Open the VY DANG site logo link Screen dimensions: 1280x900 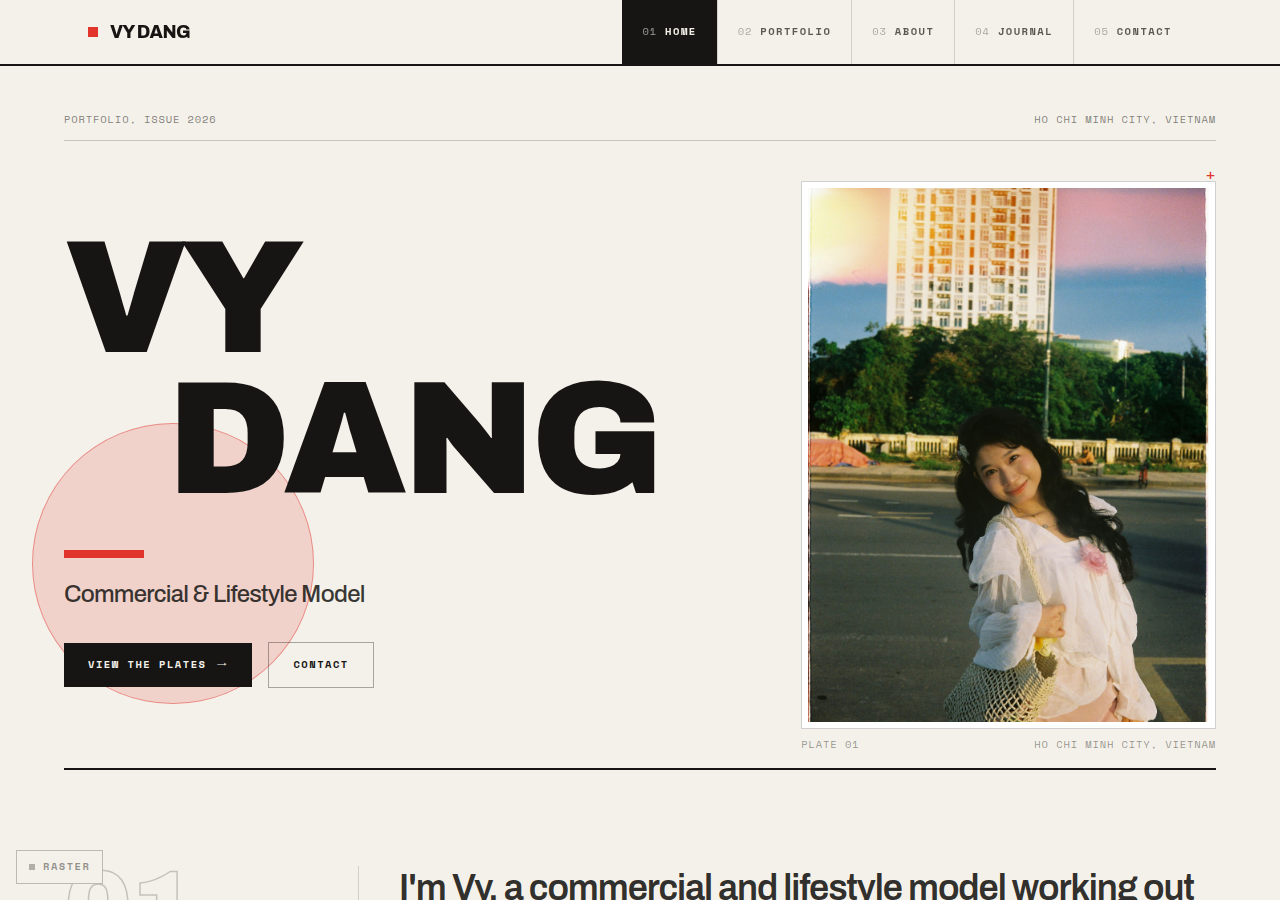[x=139, y=32]
